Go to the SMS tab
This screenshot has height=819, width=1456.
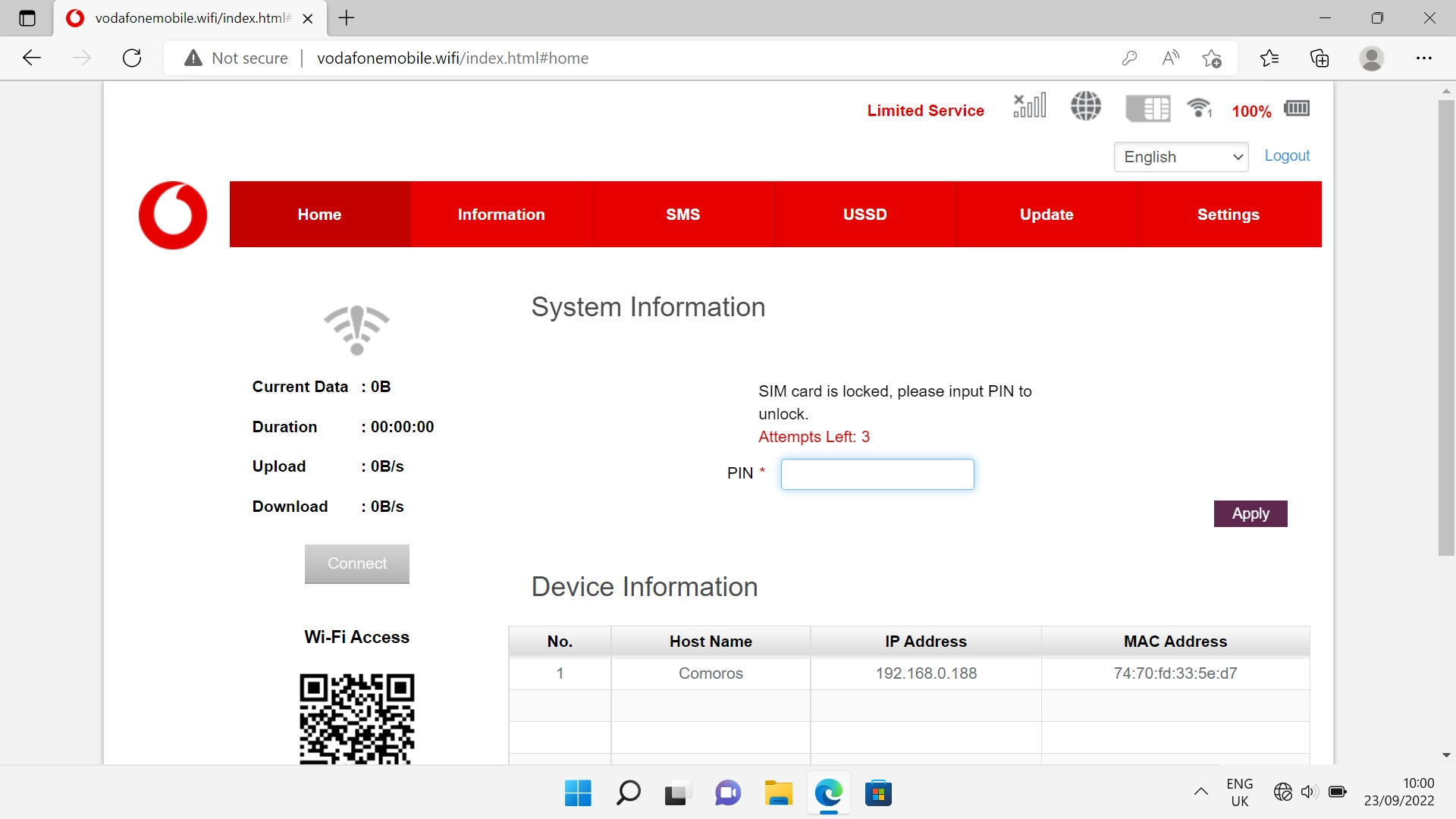click(x=682, y=215)
